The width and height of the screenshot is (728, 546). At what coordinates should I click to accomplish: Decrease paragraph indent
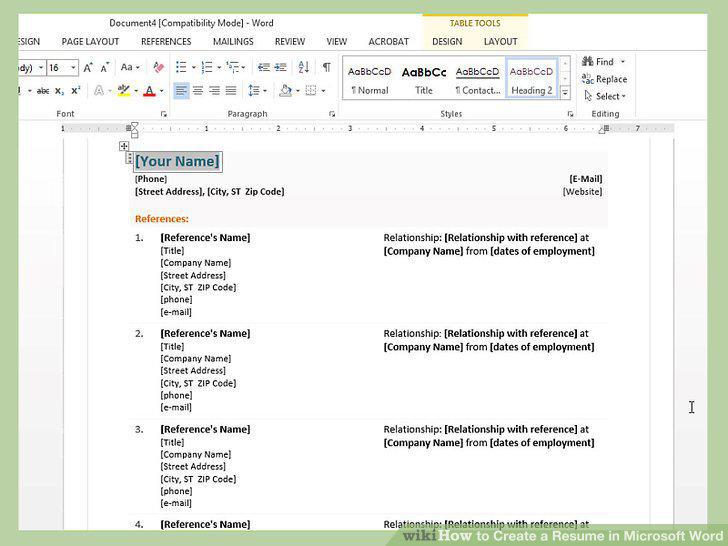[264, 67]
